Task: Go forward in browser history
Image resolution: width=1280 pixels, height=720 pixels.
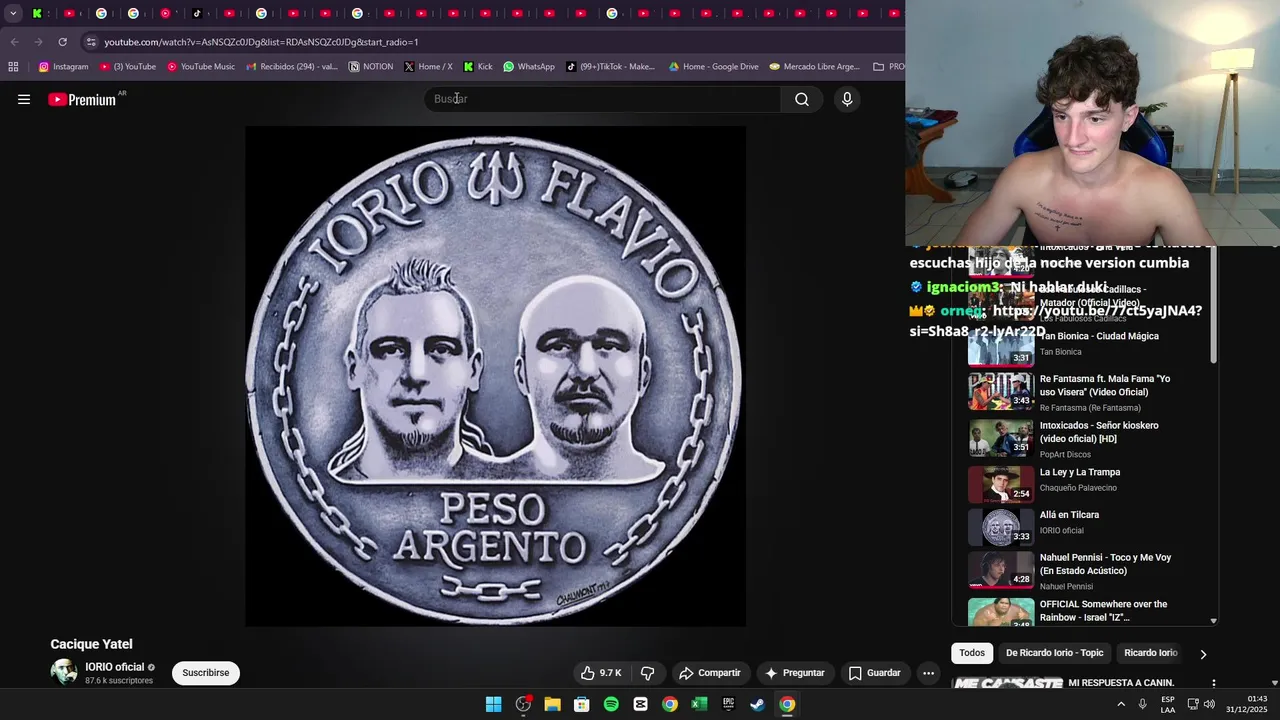Action: point(38,42)
